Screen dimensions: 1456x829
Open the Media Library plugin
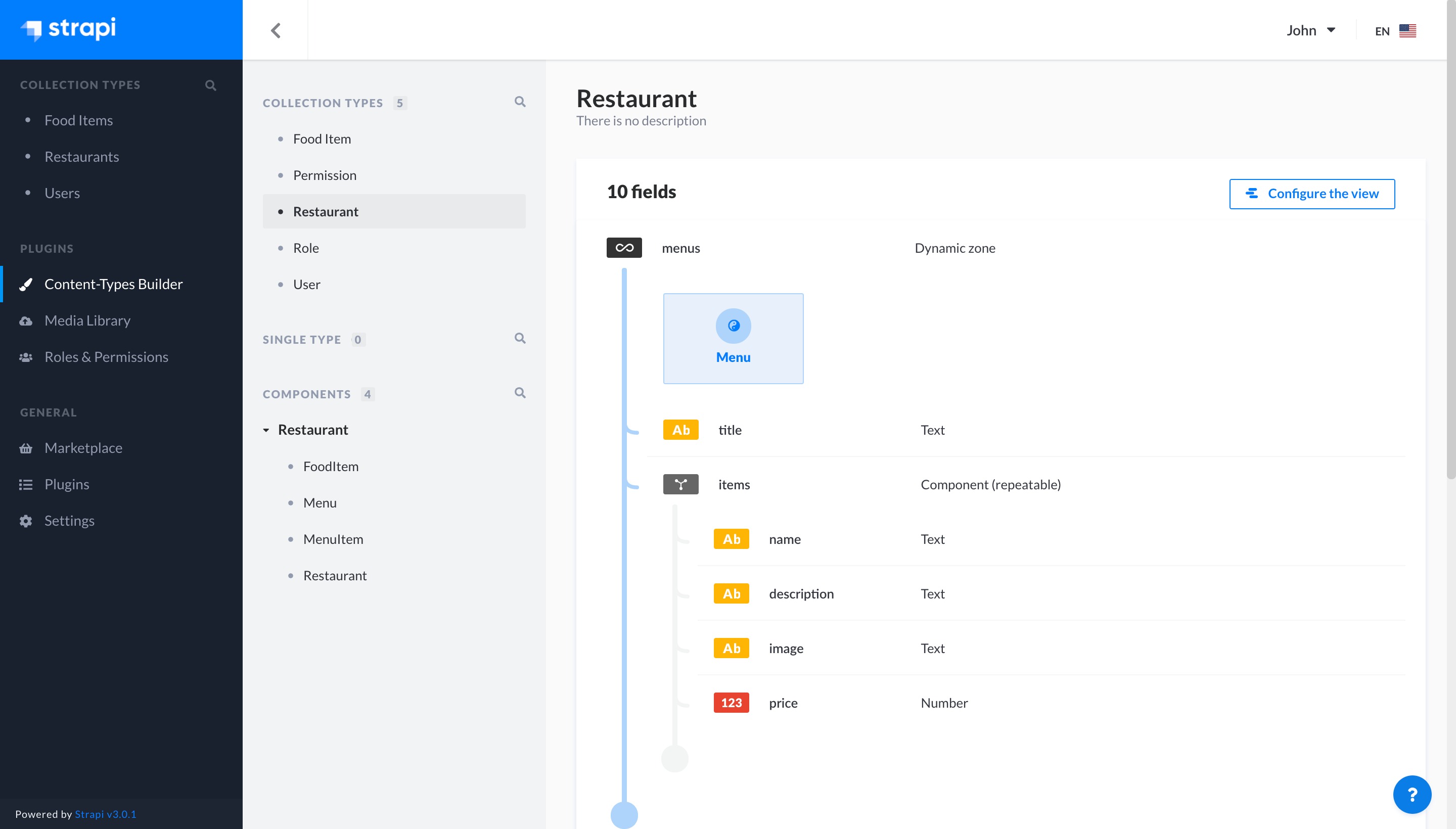(87, 320)
